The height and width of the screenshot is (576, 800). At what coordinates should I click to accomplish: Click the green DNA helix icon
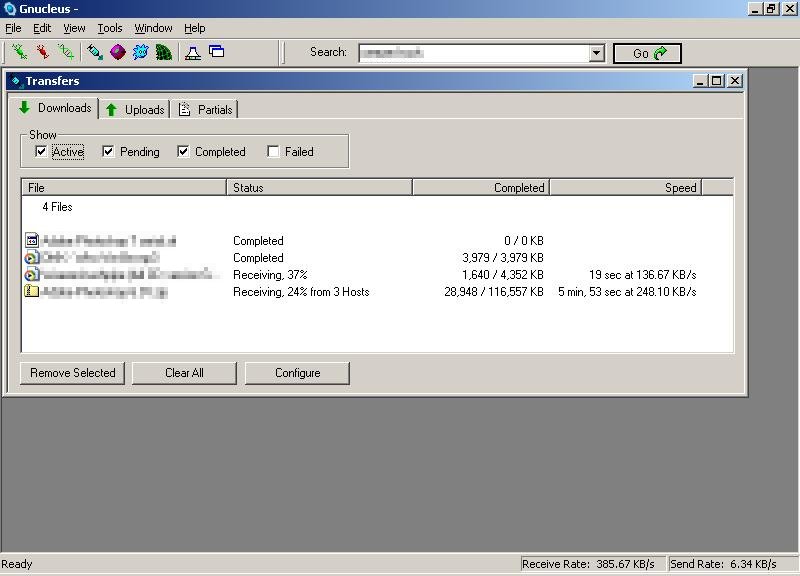point(66,52)
